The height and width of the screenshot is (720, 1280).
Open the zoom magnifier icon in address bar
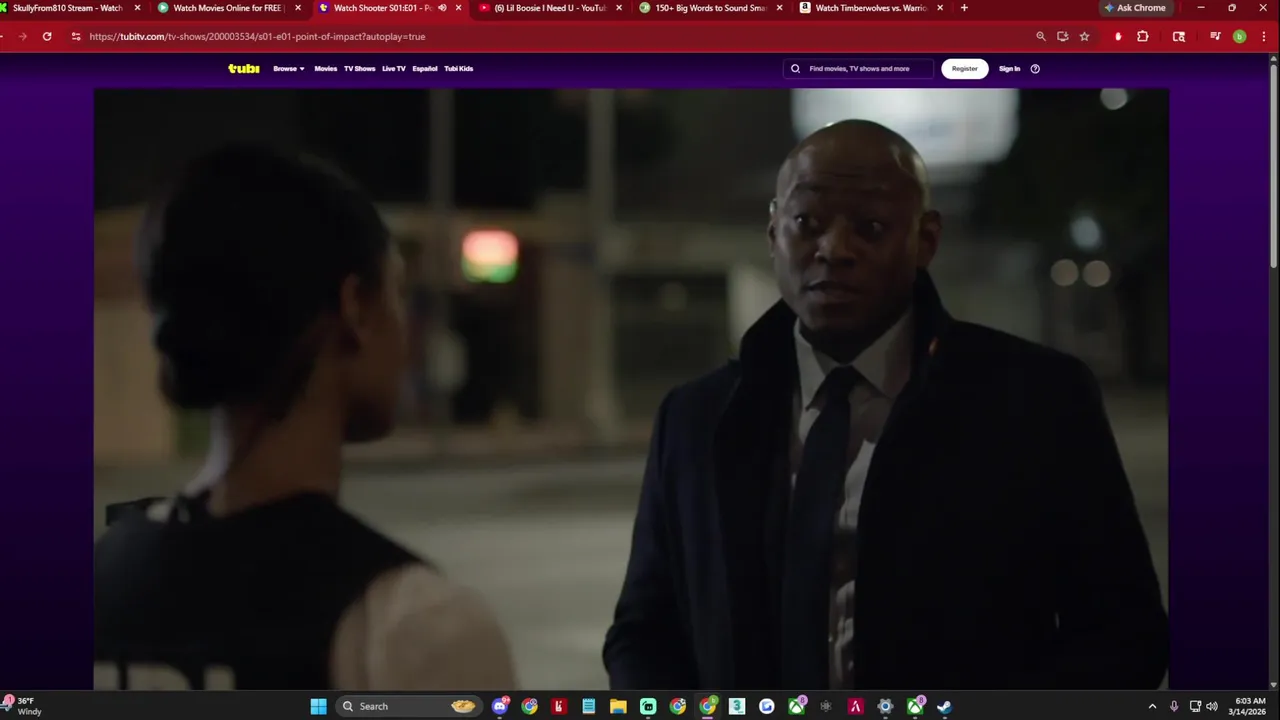pyautogui.click(x=1041, y=36)
